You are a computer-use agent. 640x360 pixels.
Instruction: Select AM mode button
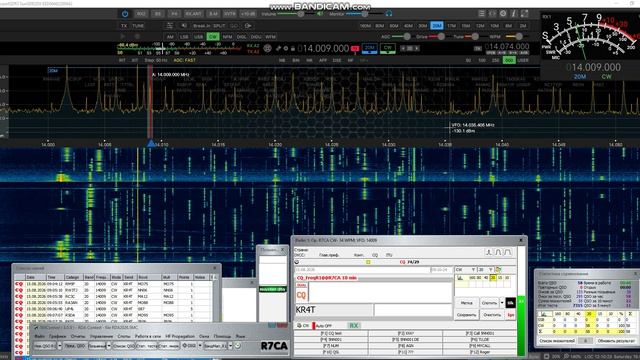tap(170, 37)
